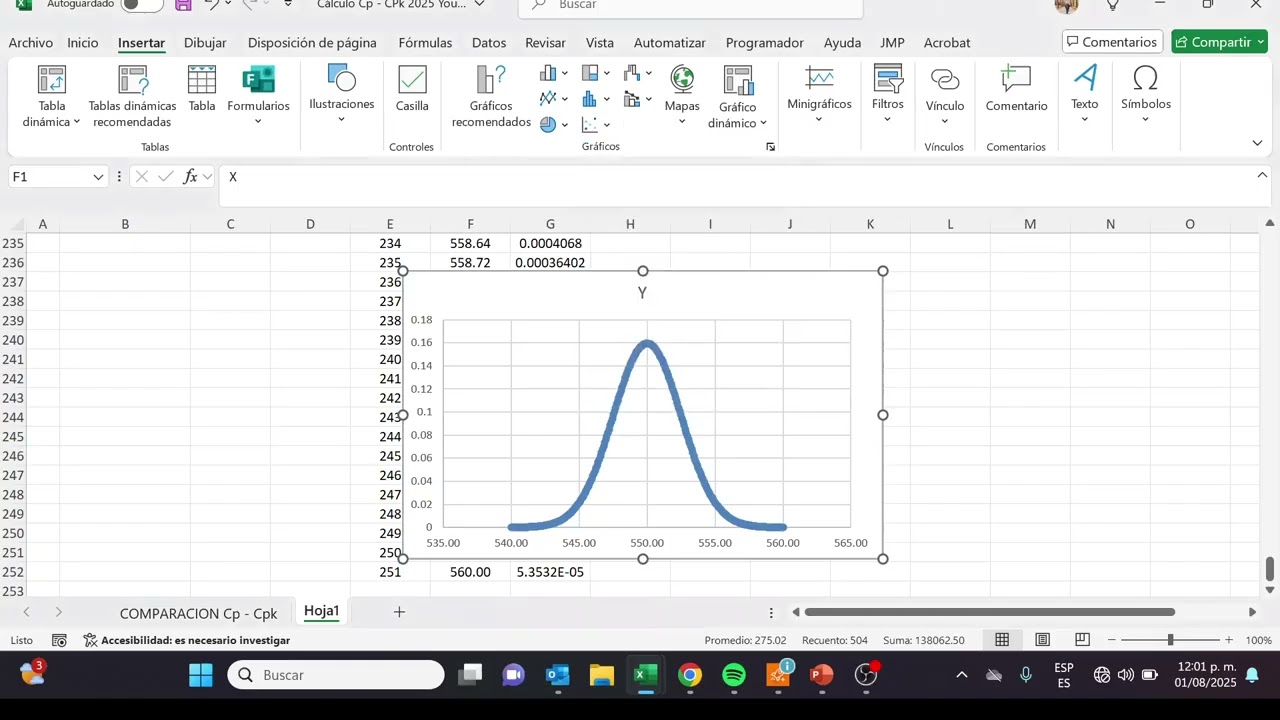The width and height of the screenshot is (1280, 720).
Task: Switch to Page Layout view
Action: click(x=1042, y=640)
